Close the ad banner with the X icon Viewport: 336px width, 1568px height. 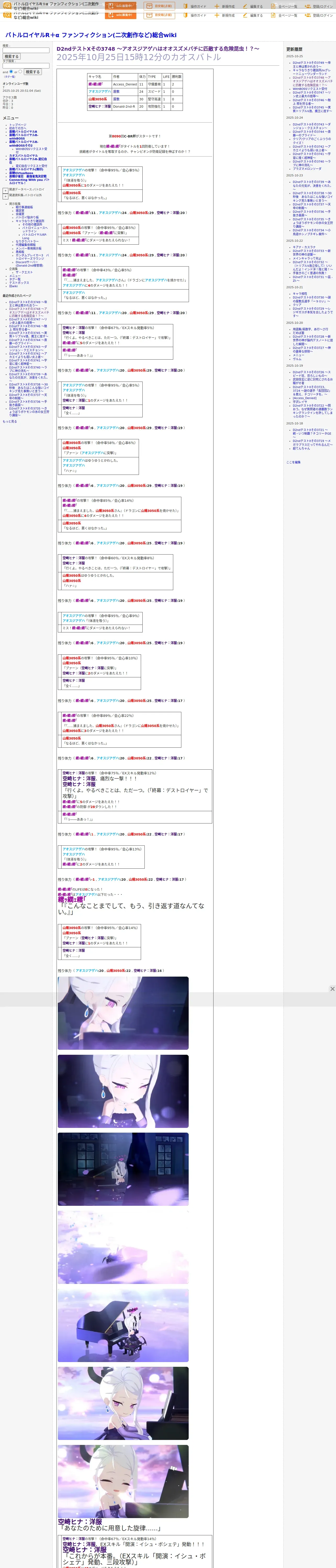pyautogui.click(x=332, y=989)
